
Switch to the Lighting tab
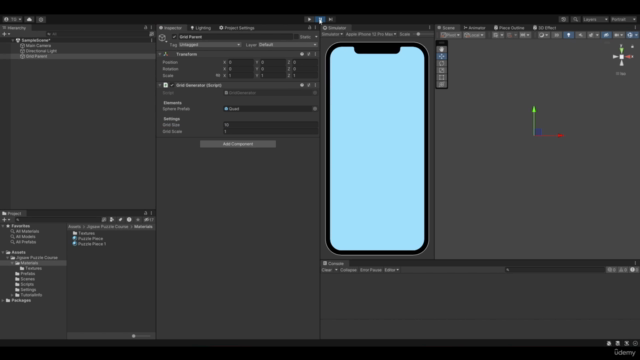coord(200,28)
